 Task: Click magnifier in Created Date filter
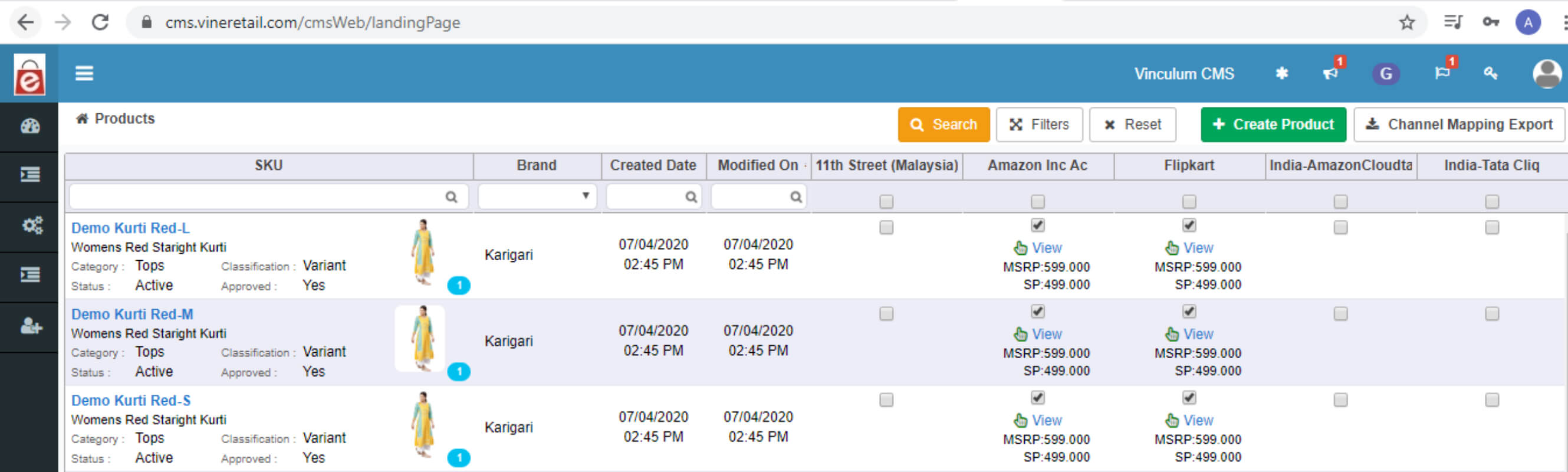pos(691,196)
